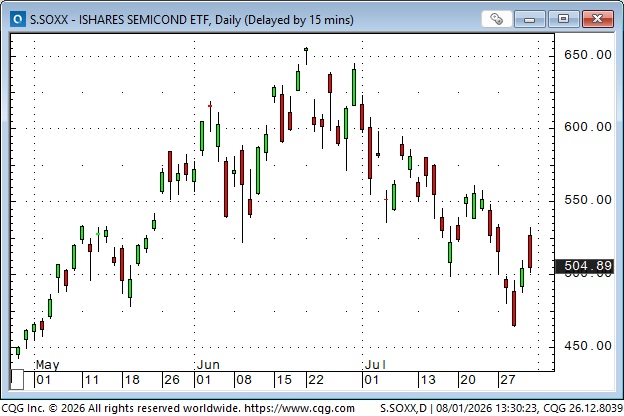Click the date label 22 in June
Viewport: 624px width, 416px height.
point(316,380)
